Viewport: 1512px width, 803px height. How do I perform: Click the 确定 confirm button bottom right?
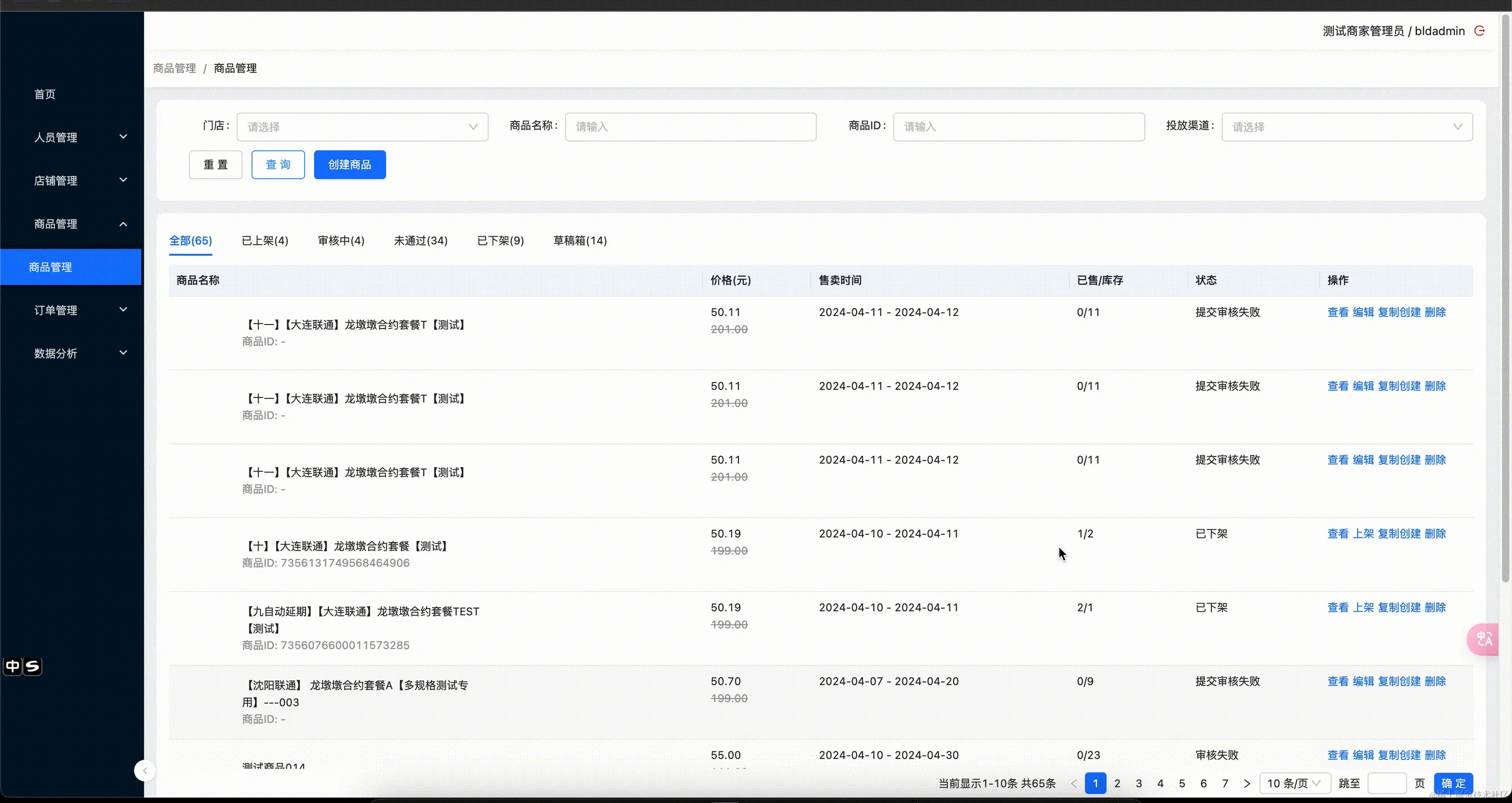1454,783
